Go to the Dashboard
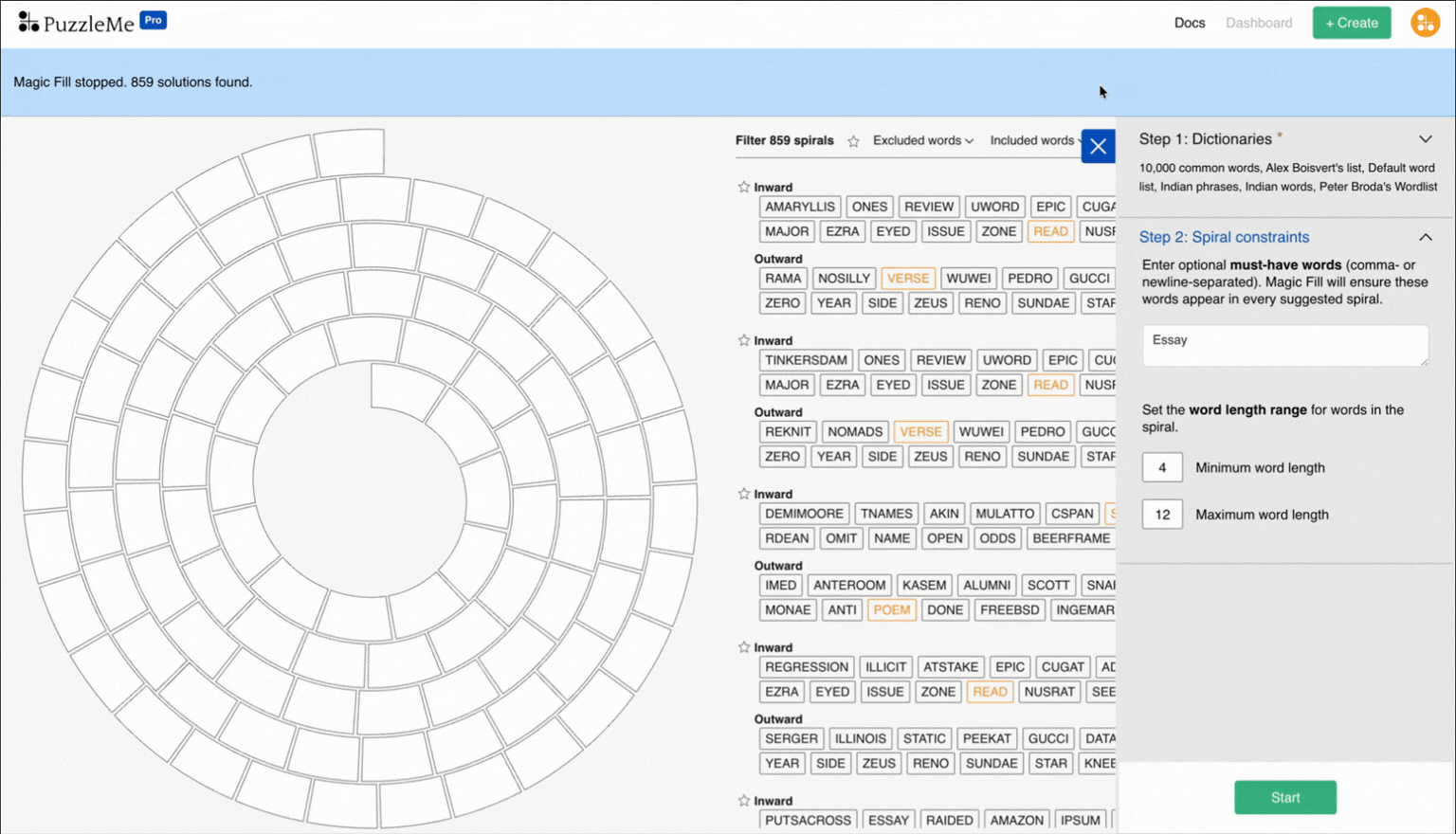 coord(1259,23)
